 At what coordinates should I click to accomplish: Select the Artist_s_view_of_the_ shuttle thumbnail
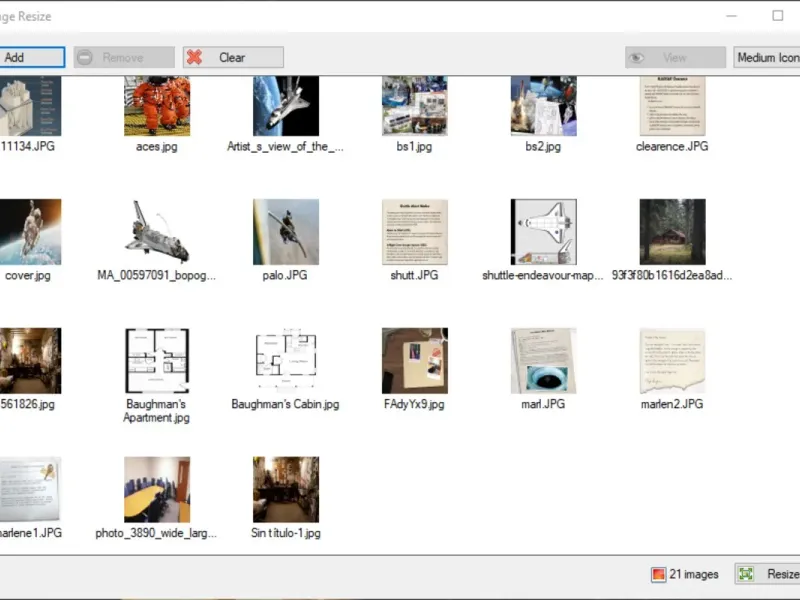[286, 106]
